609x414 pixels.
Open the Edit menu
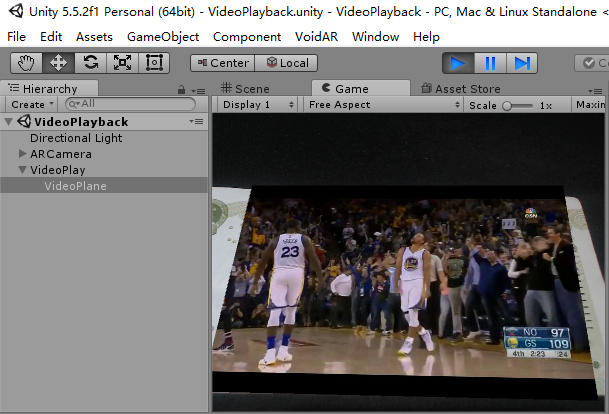click(x=51, y=37)
